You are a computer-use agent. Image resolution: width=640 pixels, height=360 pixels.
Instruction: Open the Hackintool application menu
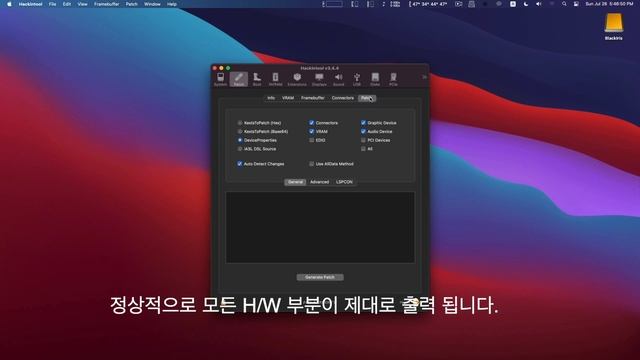[30, 4]
